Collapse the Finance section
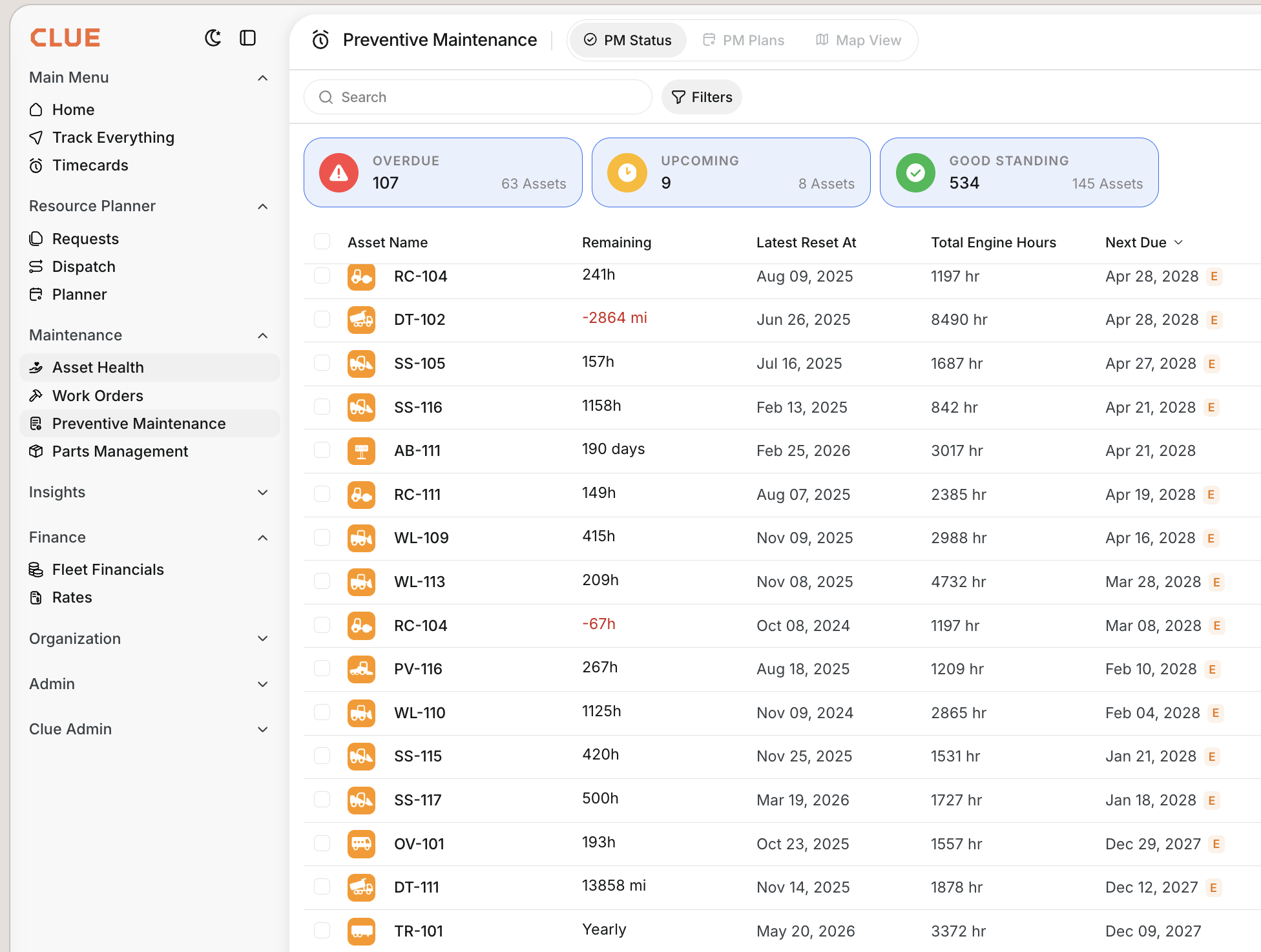 263,538
